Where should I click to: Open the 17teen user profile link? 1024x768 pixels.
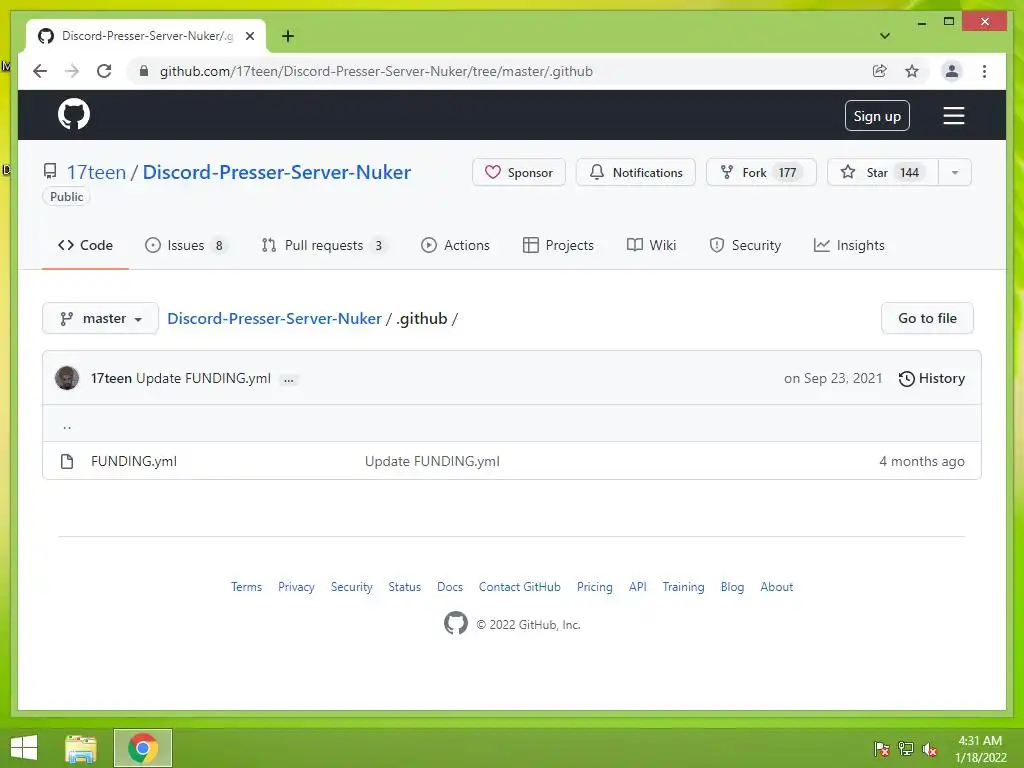point(96,172)
